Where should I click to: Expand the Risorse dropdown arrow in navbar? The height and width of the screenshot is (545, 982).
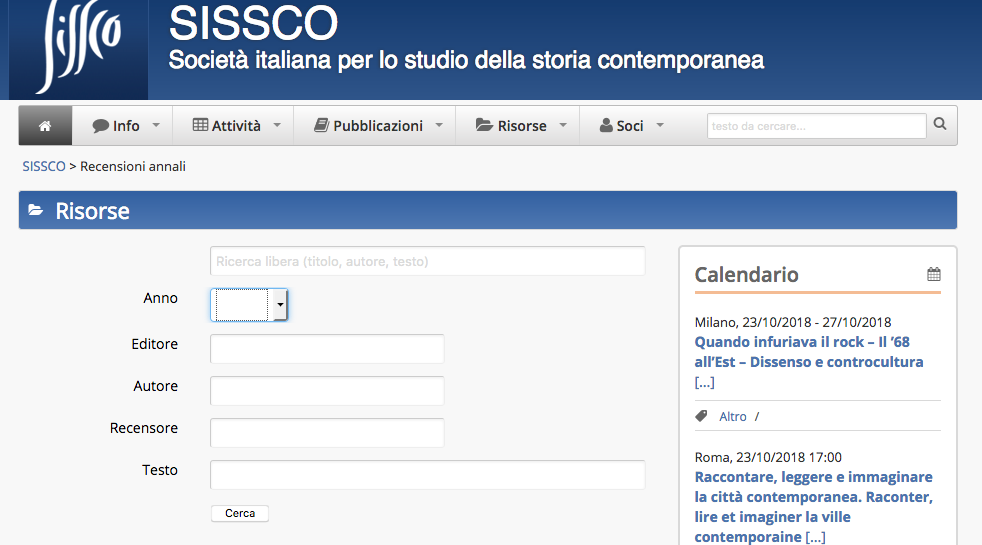pyautogui.click(x=563, y=126)
